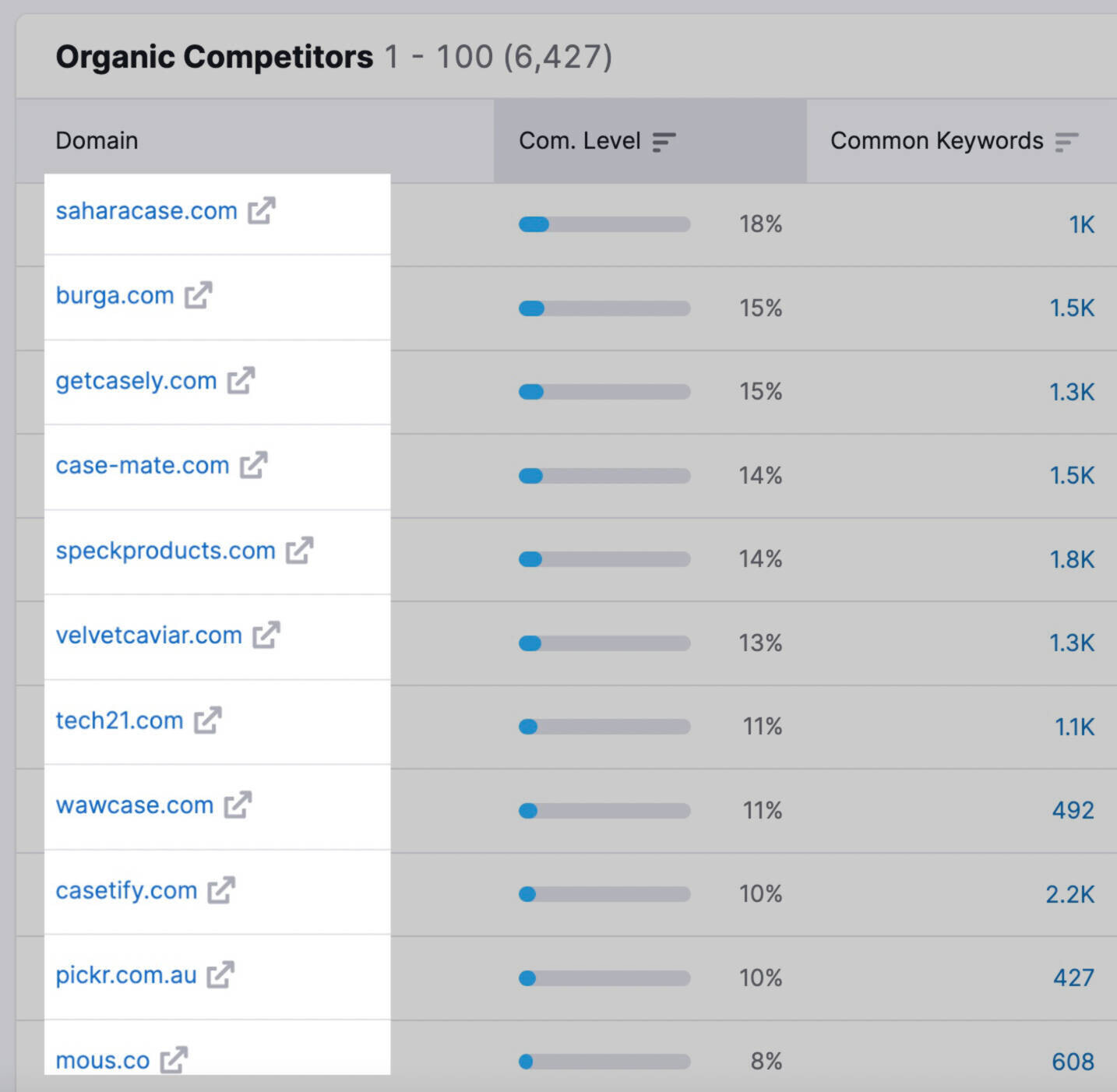Click the 8% competition level bar
Image resolution: width=1117 pixels, height=1092 pixels.
tap(604, 1062)
